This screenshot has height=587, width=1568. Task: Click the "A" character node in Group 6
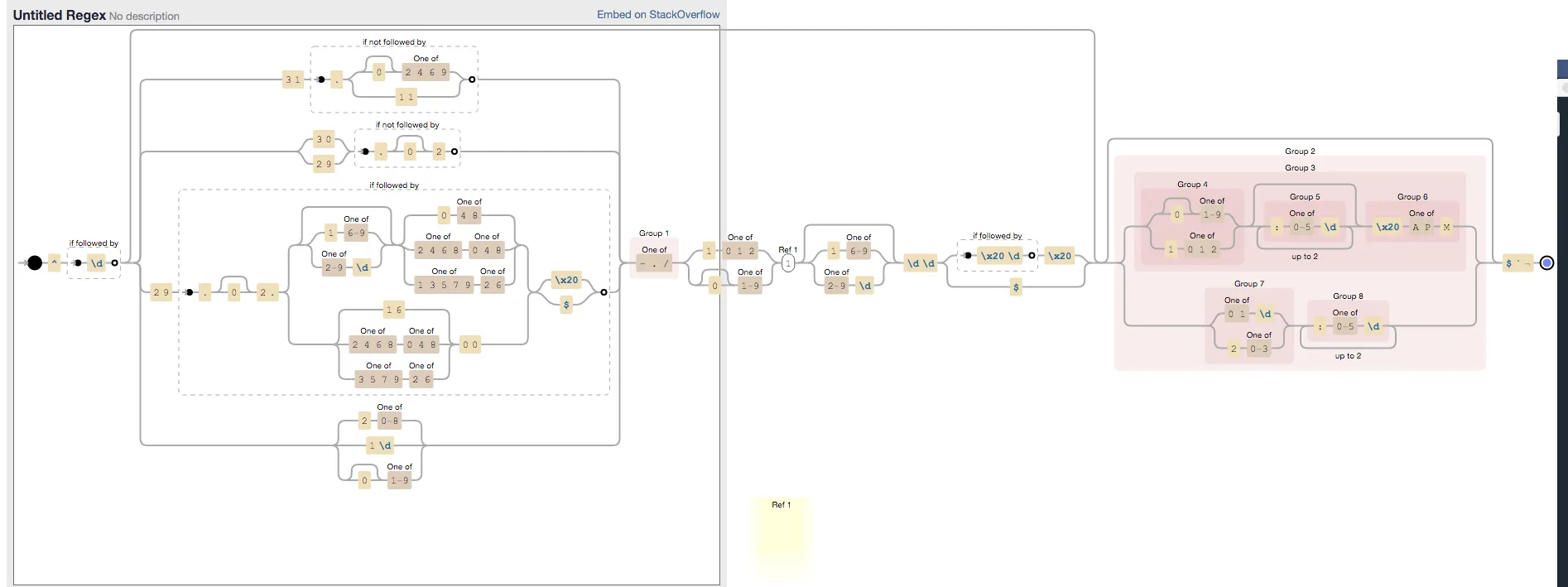[x=1416, y=227]
